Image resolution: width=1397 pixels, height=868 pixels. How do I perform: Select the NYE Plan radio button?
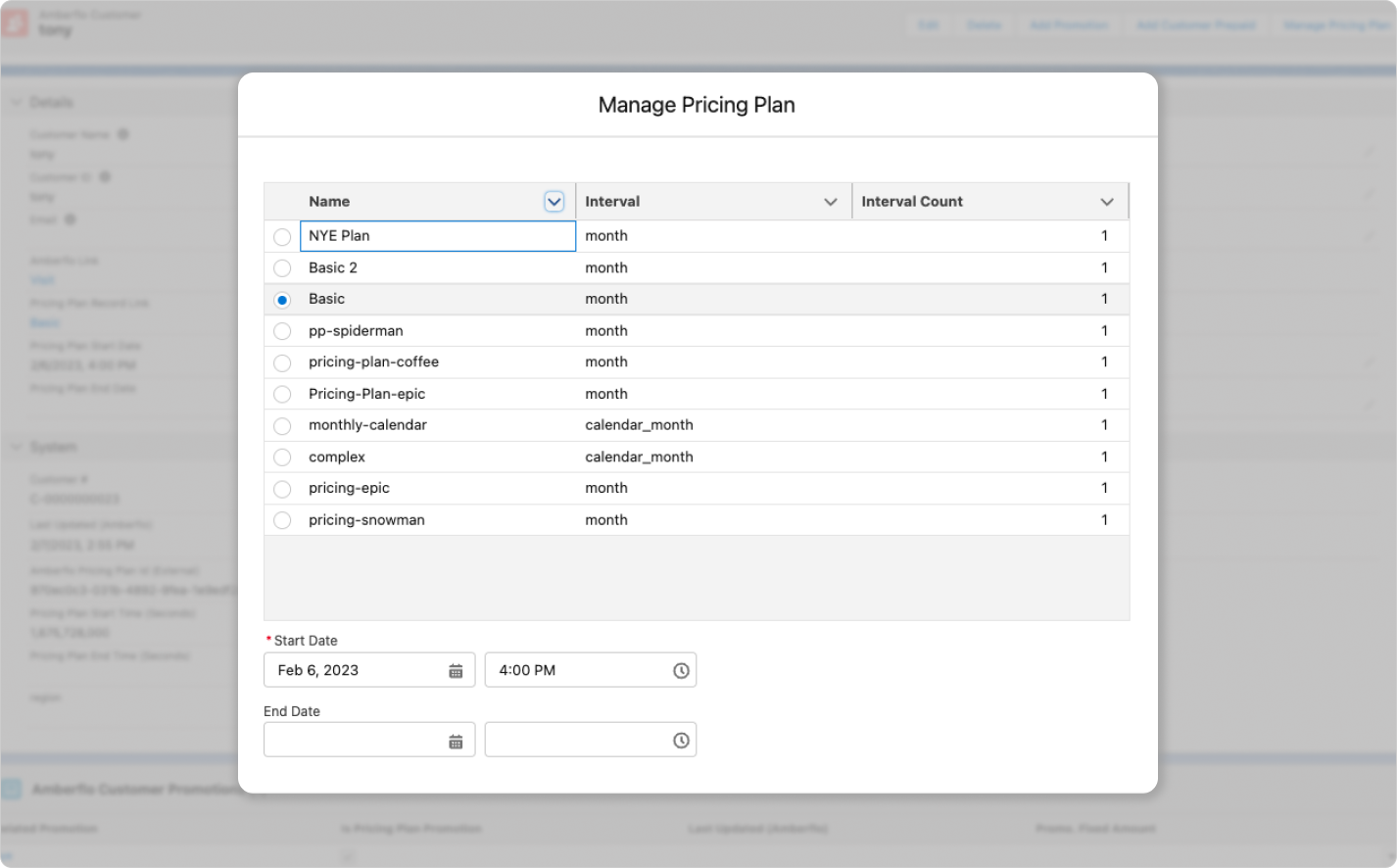point(282,237)
